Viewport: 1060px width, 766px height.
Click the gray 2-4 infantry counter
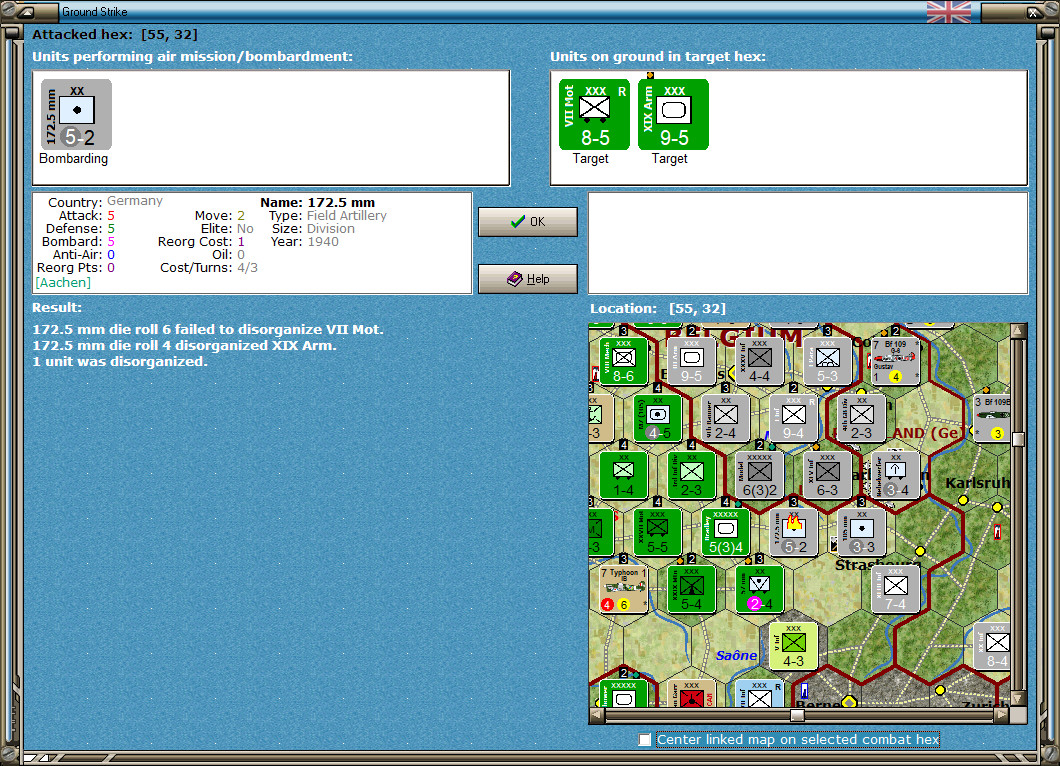[x=725, y=418]
